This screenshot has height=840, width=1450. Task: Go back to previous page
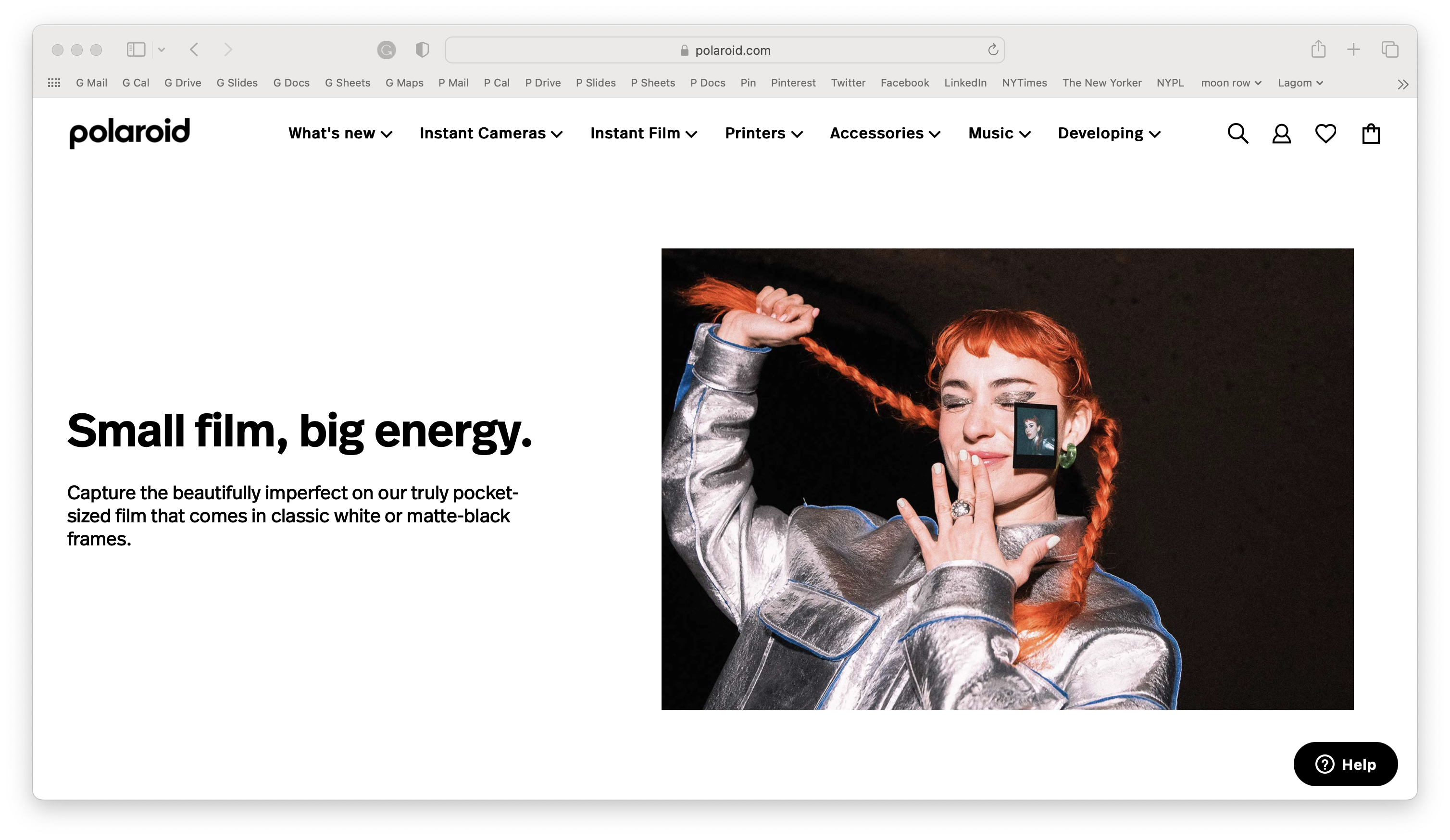[x=194, y=49]
